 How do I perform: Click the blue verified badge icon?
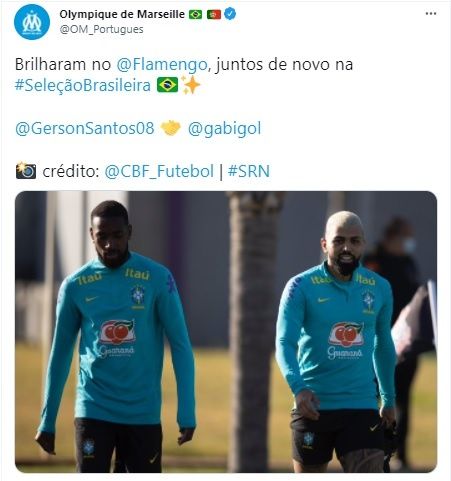pyautogui.click(x=230, y=14)
